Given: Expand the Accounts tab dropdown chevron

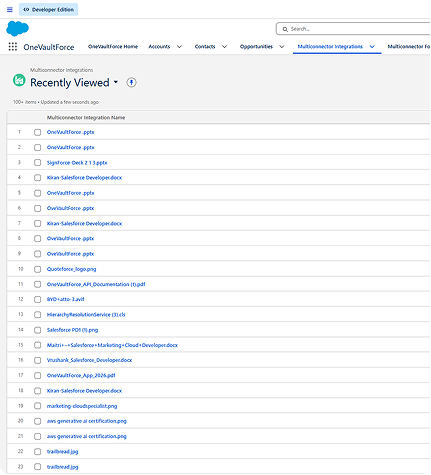Looking at the screenshot, I should (x=179, y=47).
